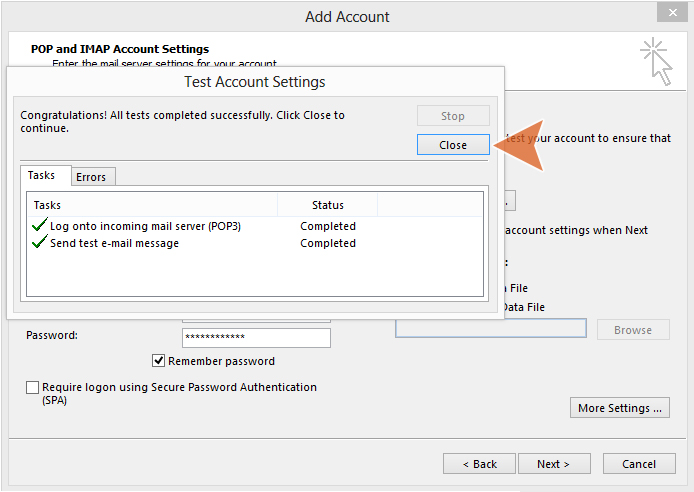Viewport: 694px width, 492px height.
Task: Click the cursor click icon in the header
Action: (655, 59)
